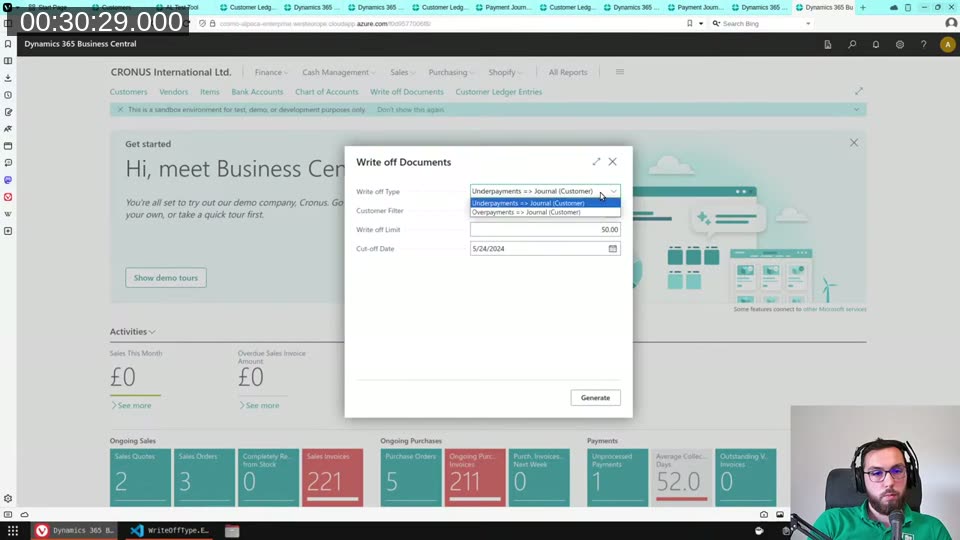Open Customer Ledger Entries navigation link

click(x=498, y=92)
